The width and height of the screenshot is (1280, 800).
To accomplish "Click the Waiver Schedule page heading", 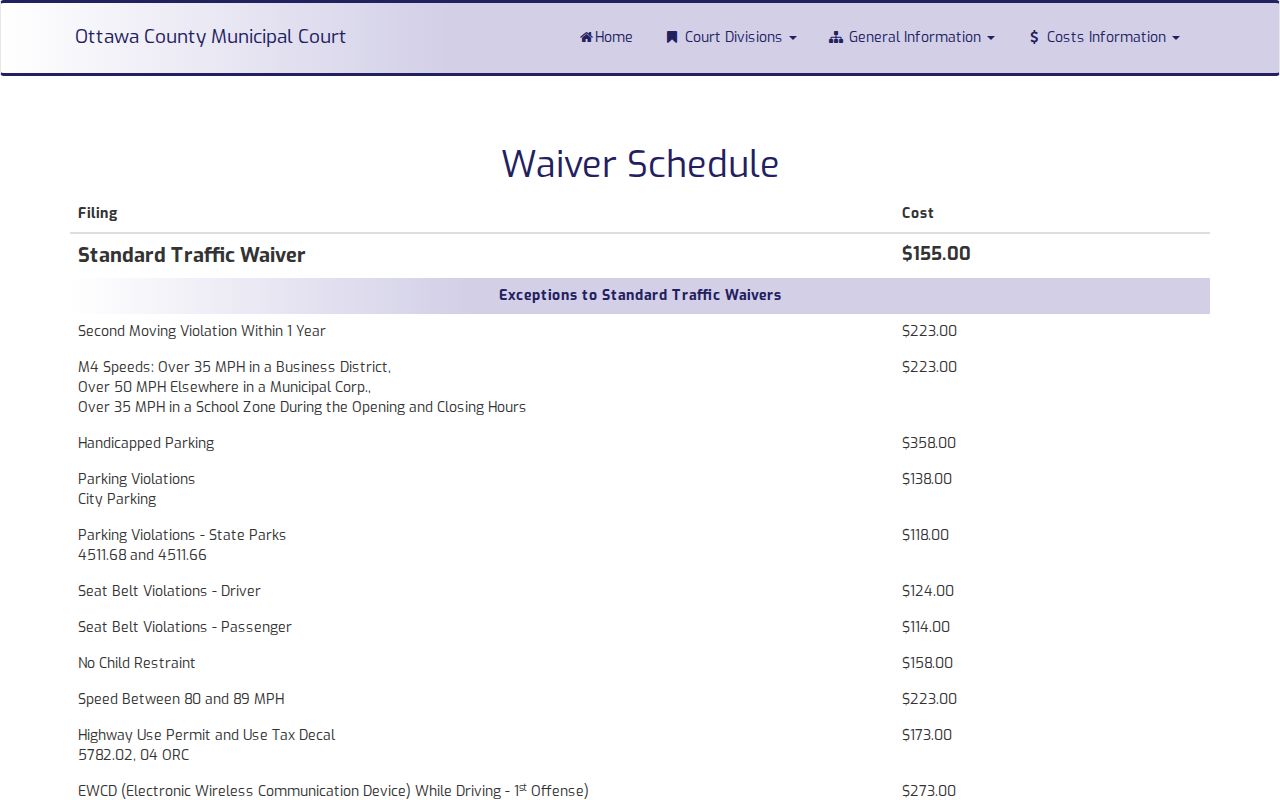I will coord(640,164).
